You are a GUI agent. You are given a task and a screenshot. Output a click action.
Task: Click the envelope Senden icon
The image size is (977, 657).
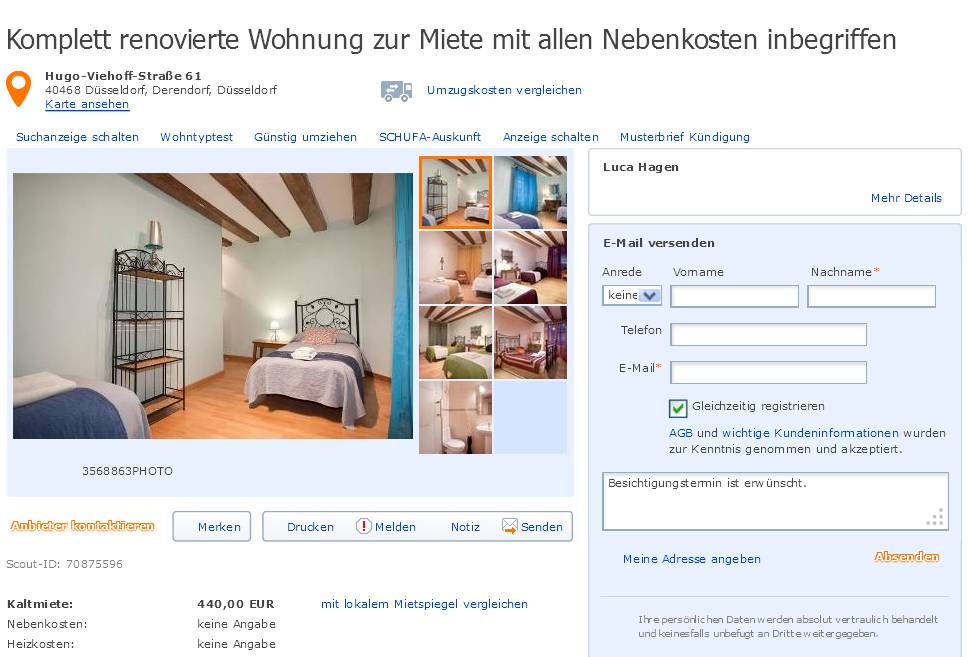point(509,526)
